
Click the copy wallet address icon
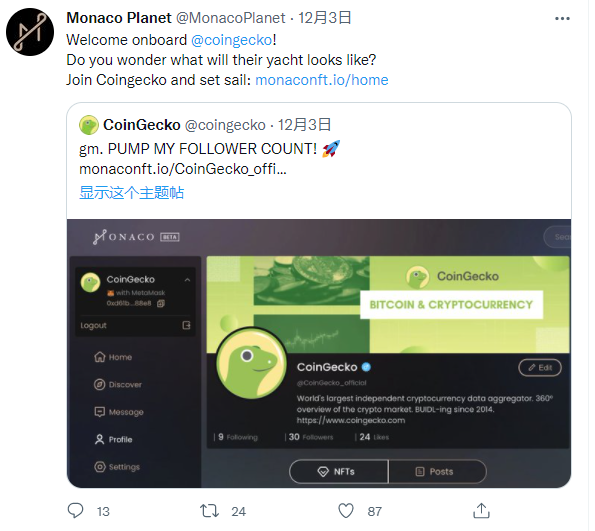[x=161, y=304]
